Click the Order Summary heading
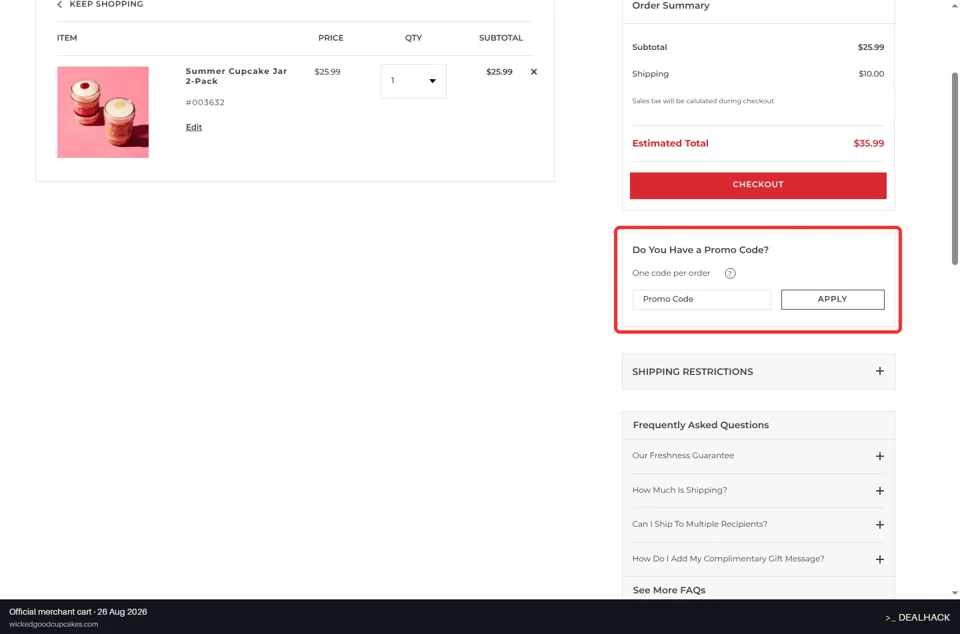960x634 pixels. click(670, 6)
